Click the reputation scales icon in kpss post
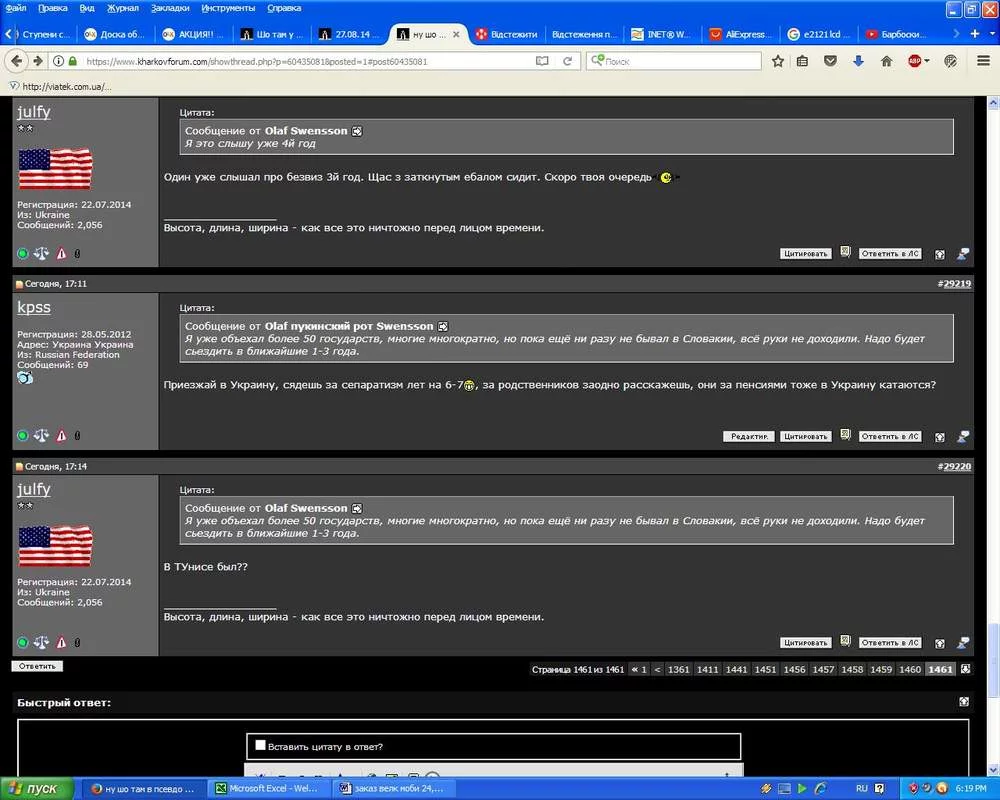 click(41, 436)
